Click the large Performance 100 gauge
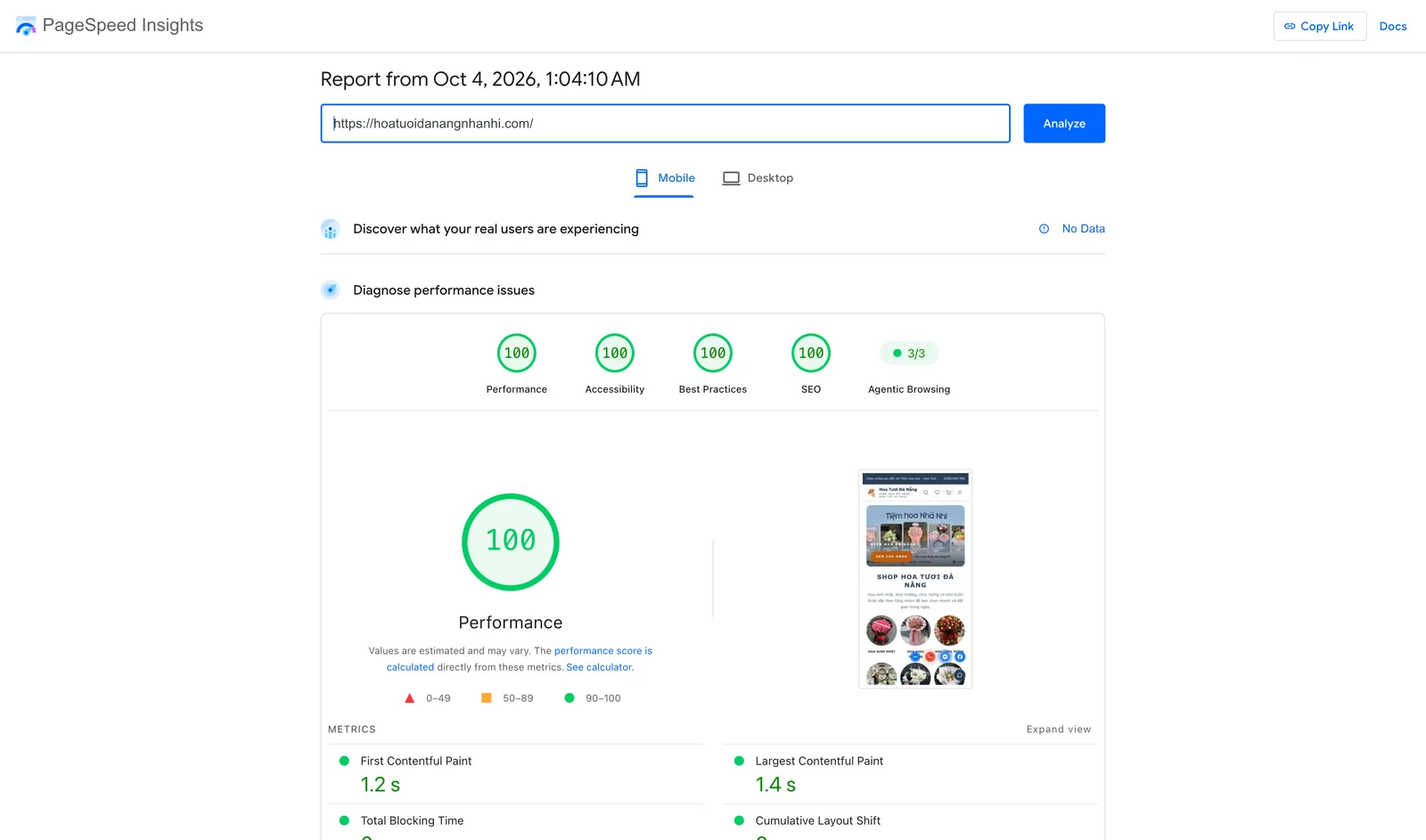Screen dimensions: 1426x840 pos(511,542)
